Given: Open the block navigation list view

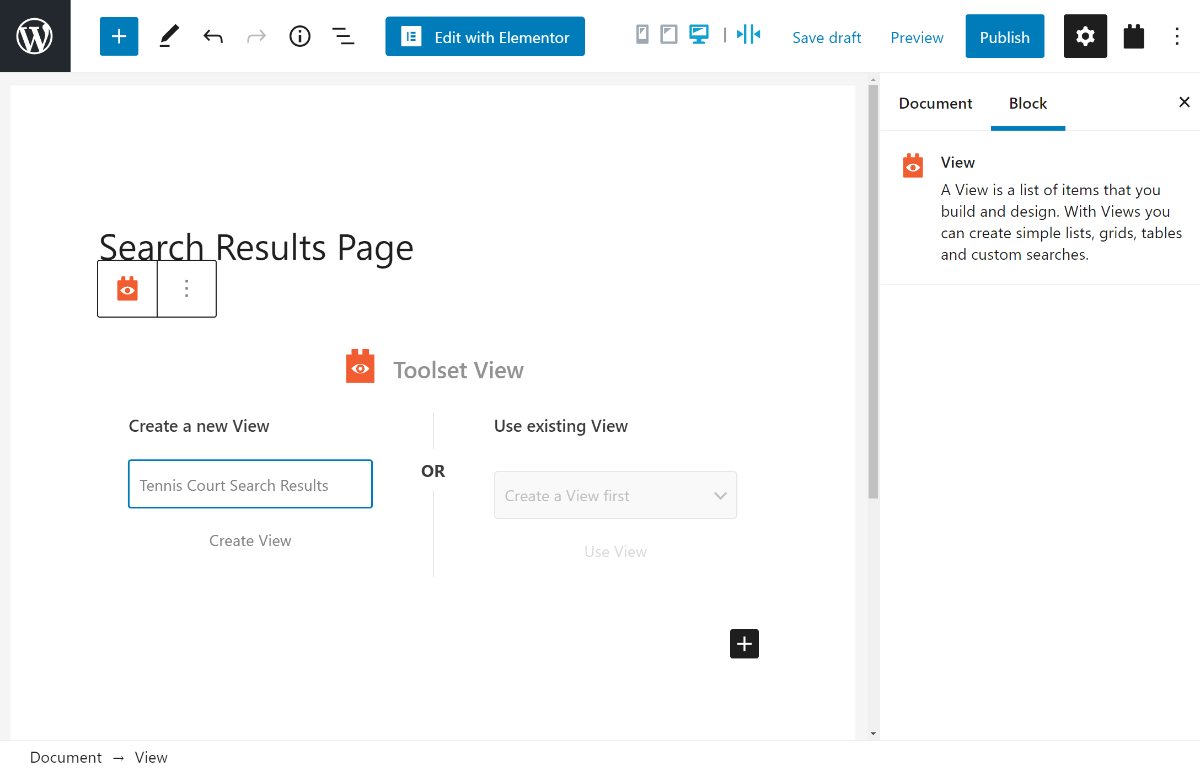Looking at the screenshot, I should 343,37.
